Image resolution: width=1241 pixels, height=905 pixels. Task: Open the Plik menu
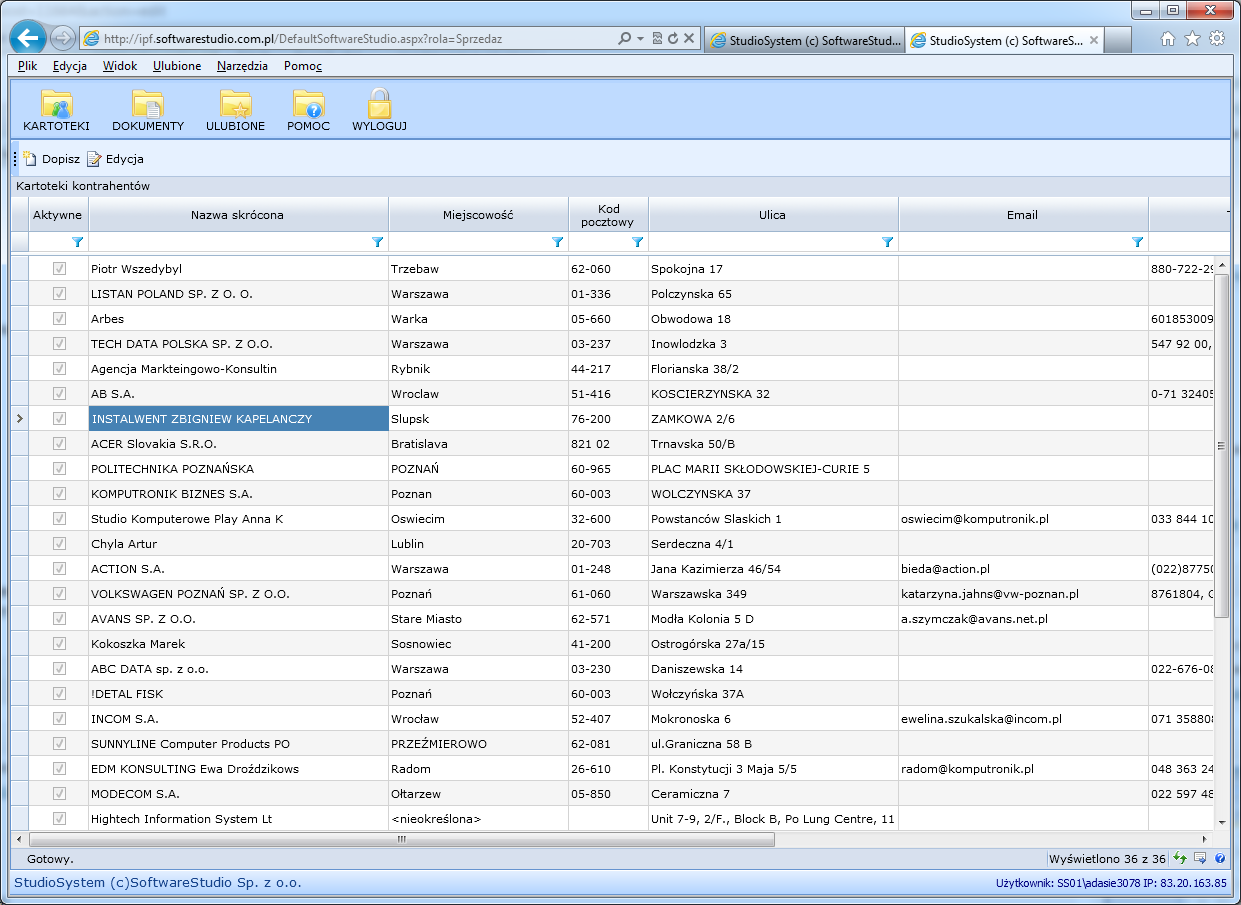point(28,66)
